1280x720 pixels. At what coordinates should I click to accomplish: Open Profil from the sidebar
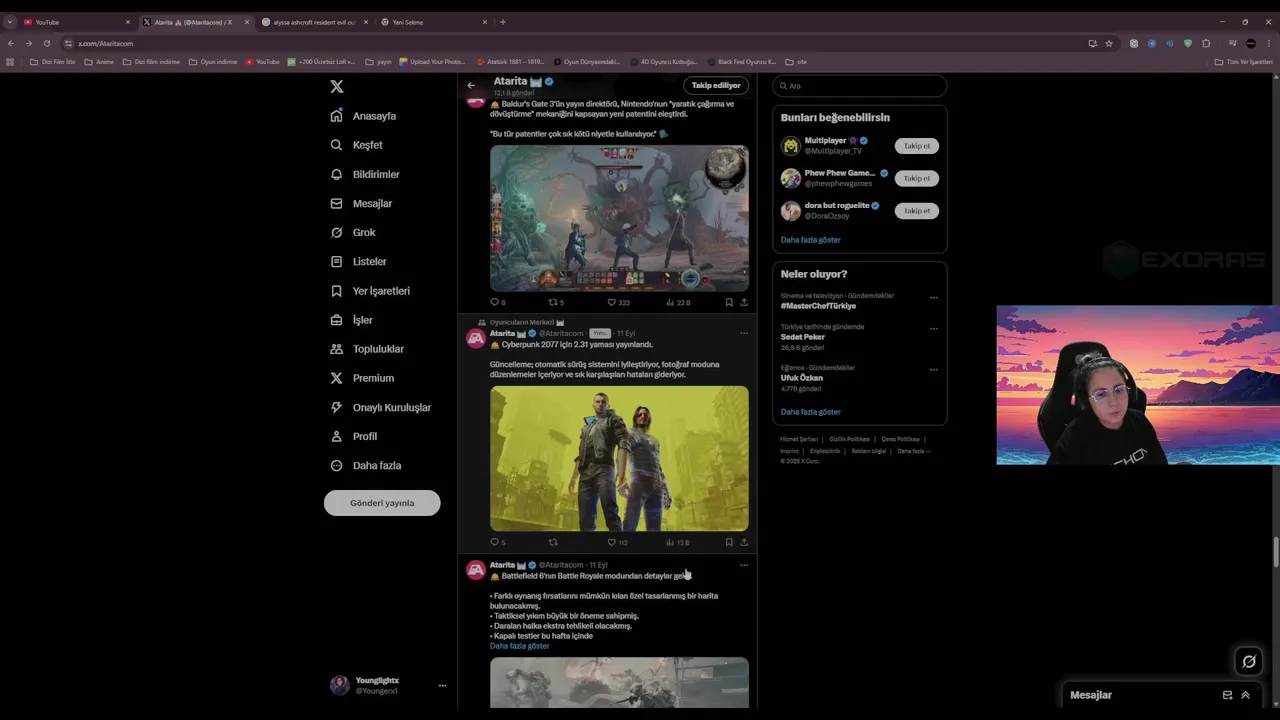[354, 436]
